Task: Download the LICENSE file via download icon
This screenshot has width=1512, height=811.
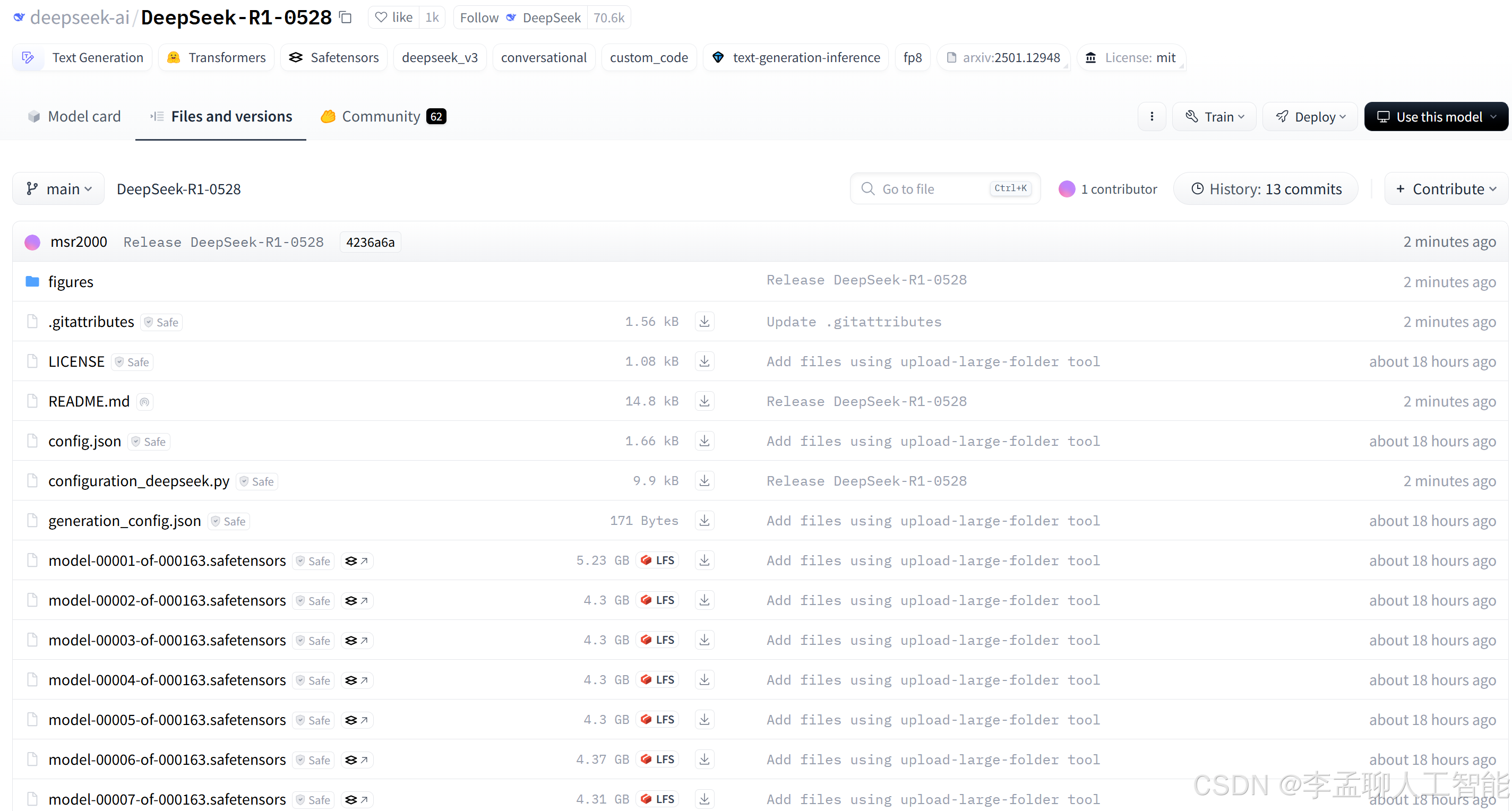Action: [704, 361]
